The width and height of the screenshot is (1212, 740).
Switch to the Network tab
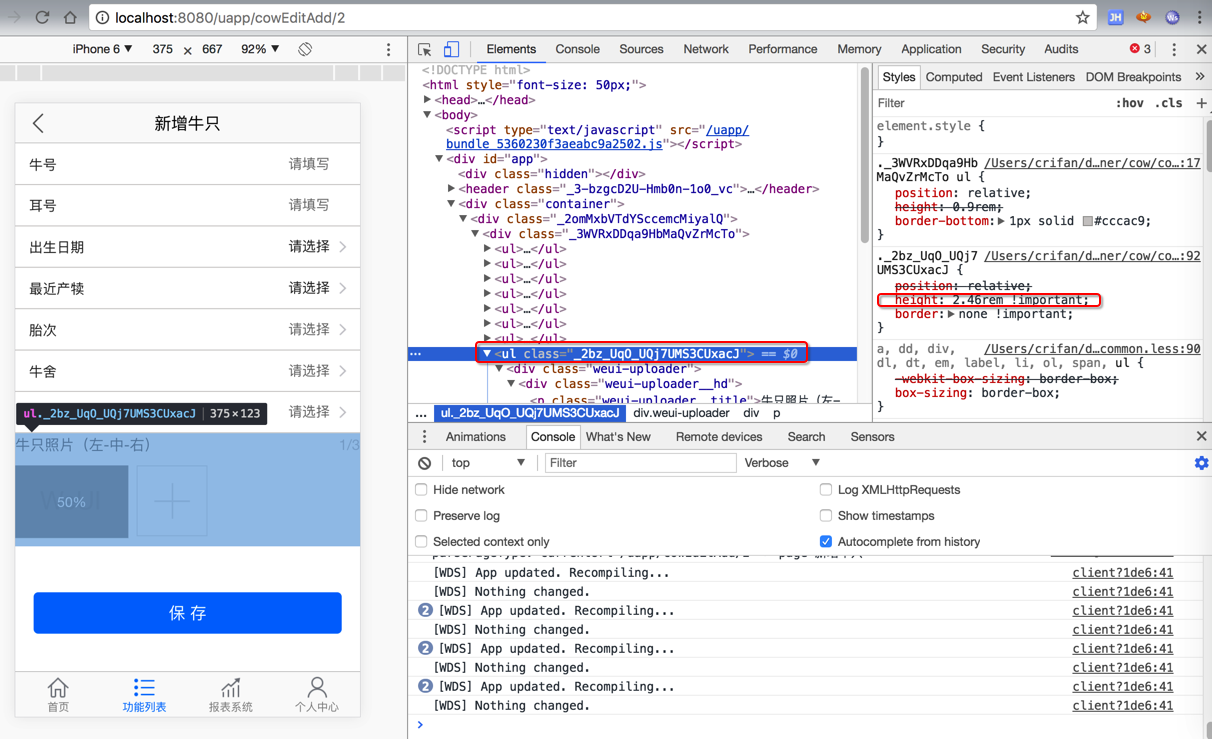[x=705, y=49]
